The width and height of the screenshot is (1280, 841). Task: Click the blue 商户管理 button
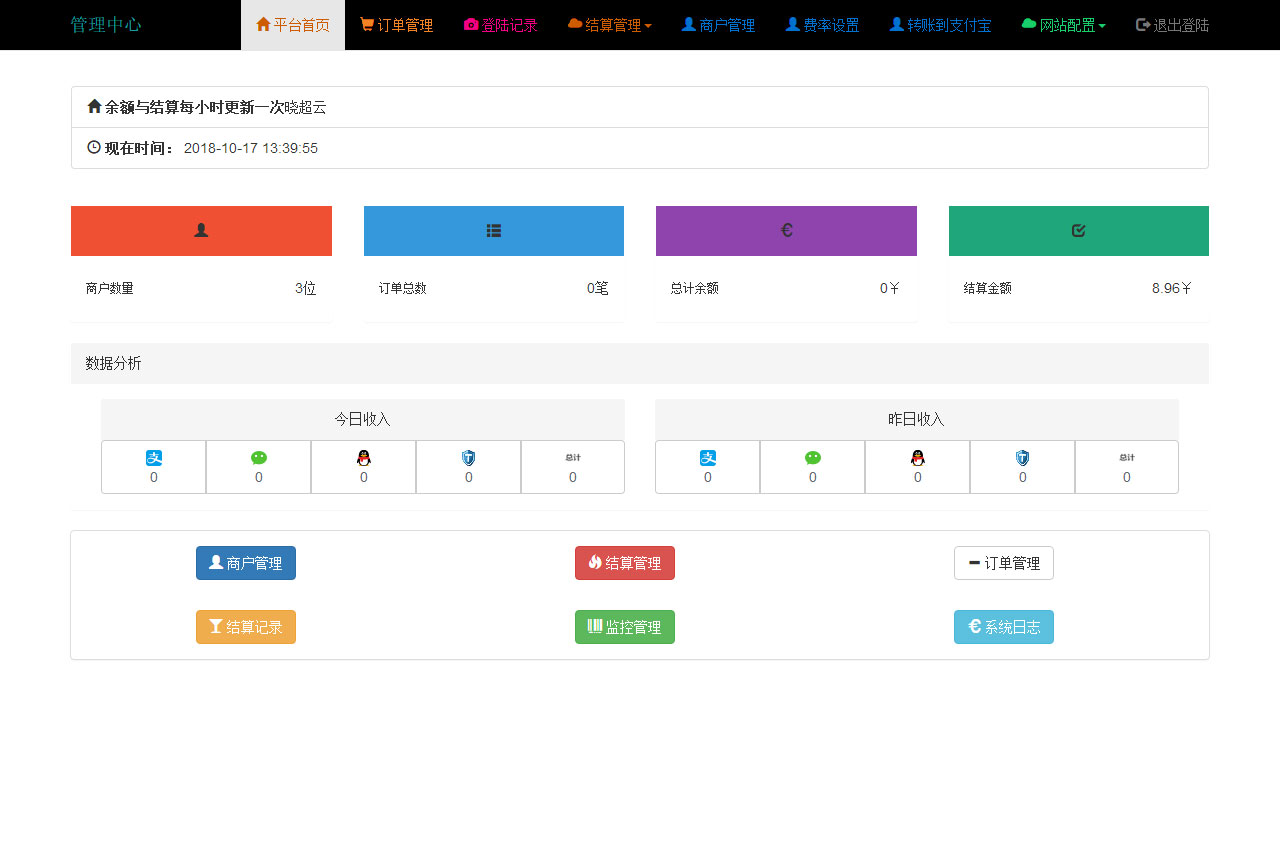[245, 563]
